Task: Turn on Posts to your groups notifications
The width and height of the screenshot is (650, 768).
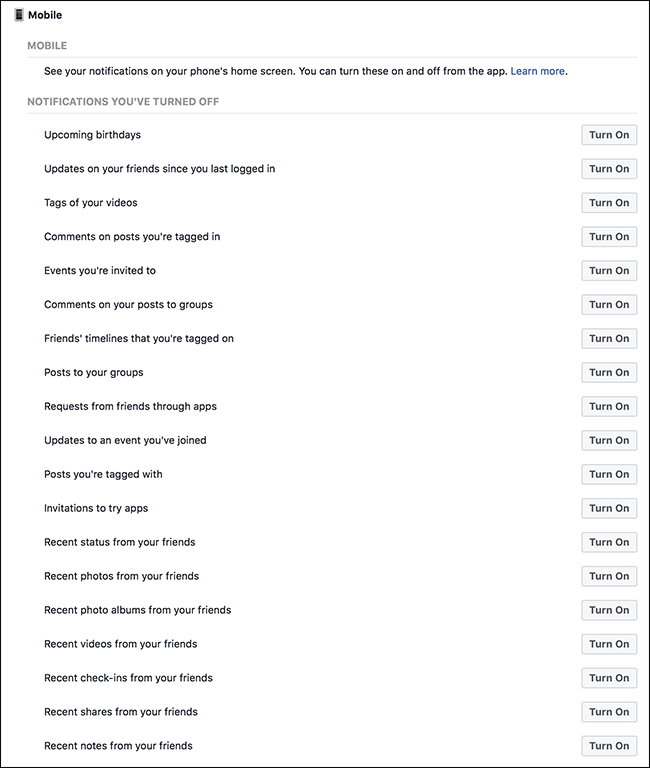Action: click(609, 373)
